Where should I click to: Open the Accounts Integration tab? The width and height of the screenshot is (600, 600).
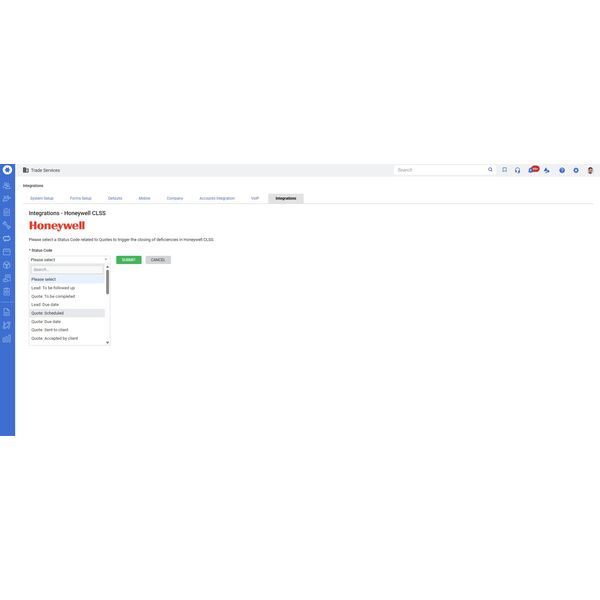pyautogui.click(x=217, y=198)
